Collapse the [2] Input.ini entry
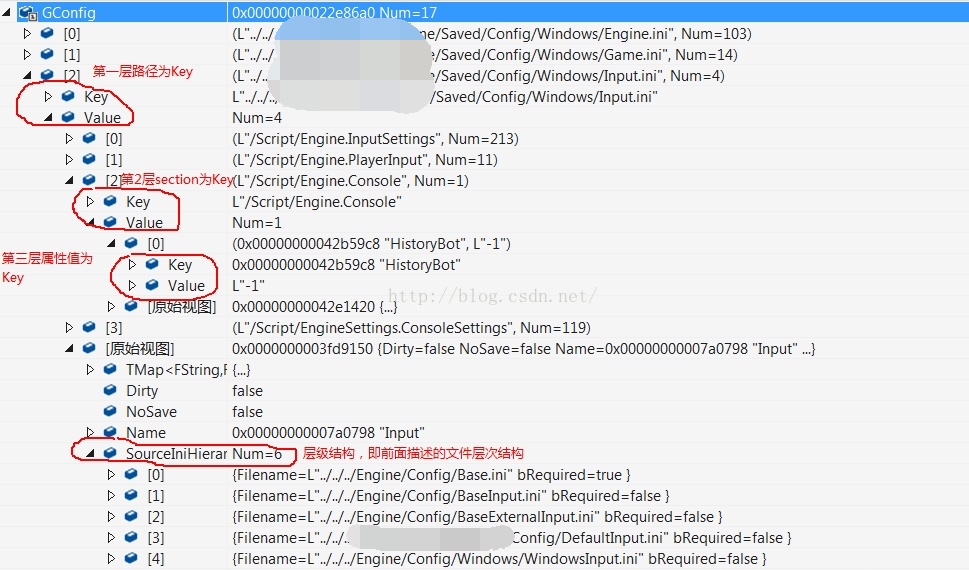The width and height of the screenshot is (969, 570). [x=27, y=75]
